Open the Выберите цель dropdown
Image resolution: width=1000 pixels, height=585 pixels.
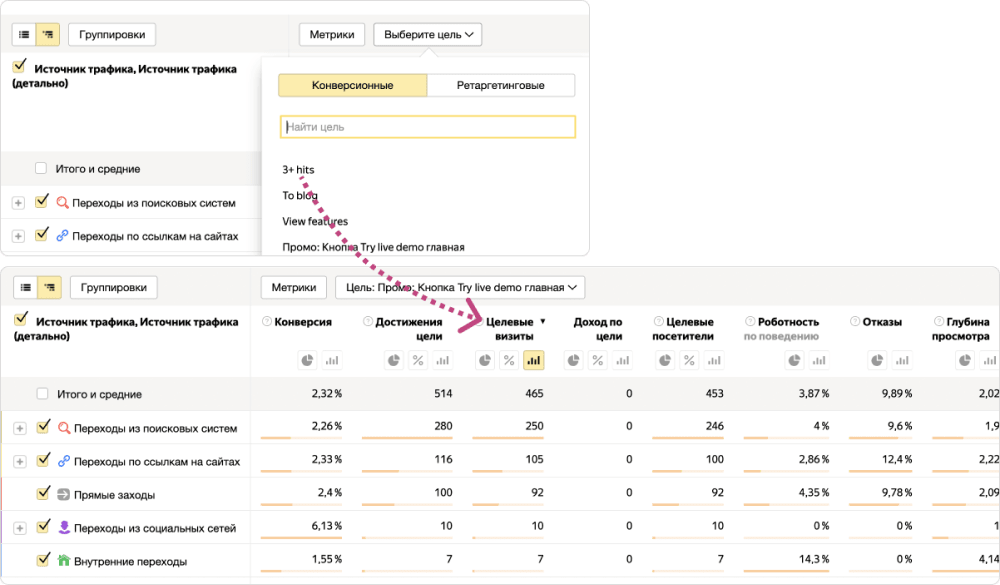427,34
